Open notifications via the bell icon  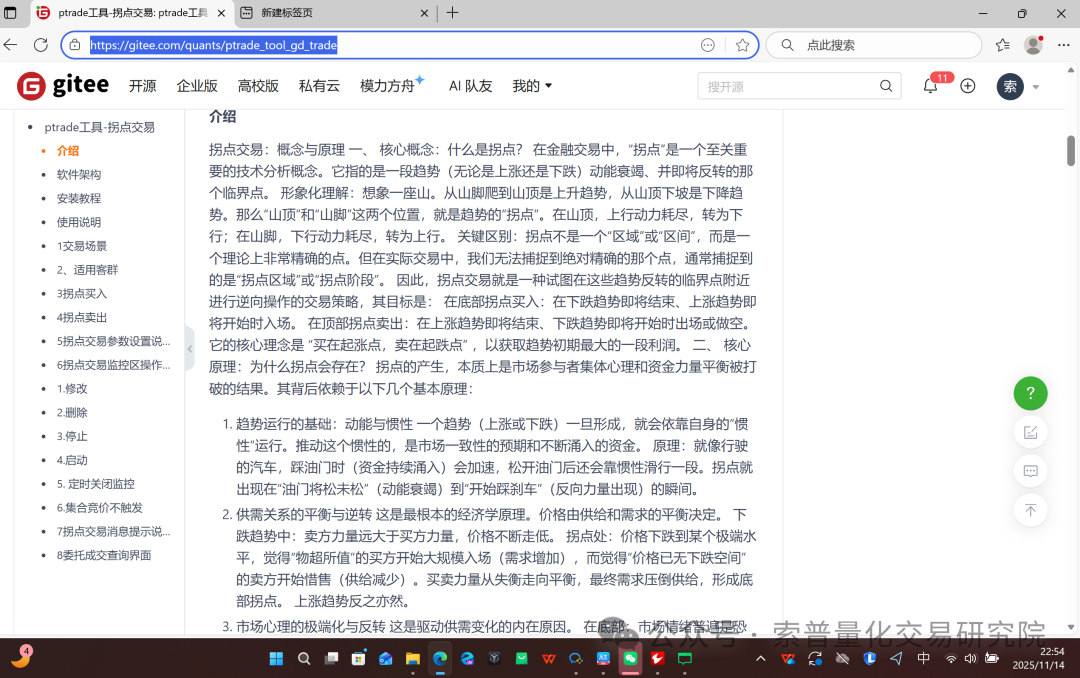(929, 86)
